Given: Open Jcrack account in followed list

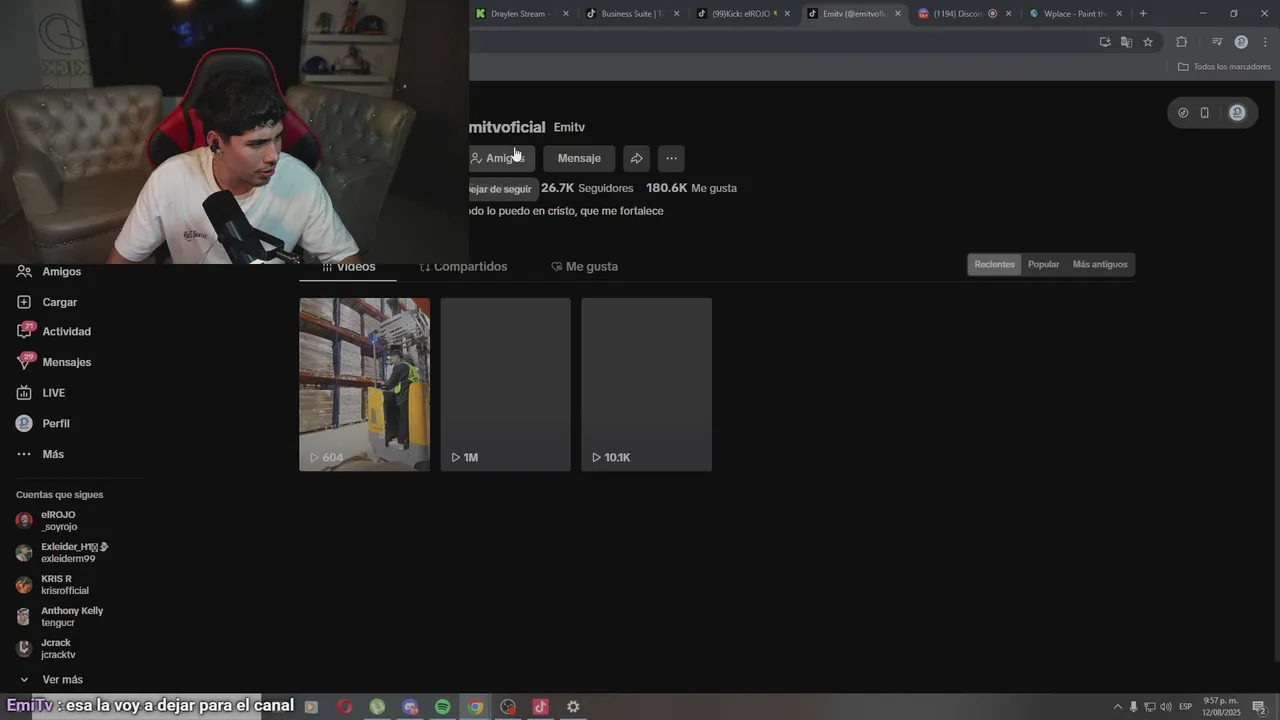Looking at the screenshot, I should tap(46, 649).
